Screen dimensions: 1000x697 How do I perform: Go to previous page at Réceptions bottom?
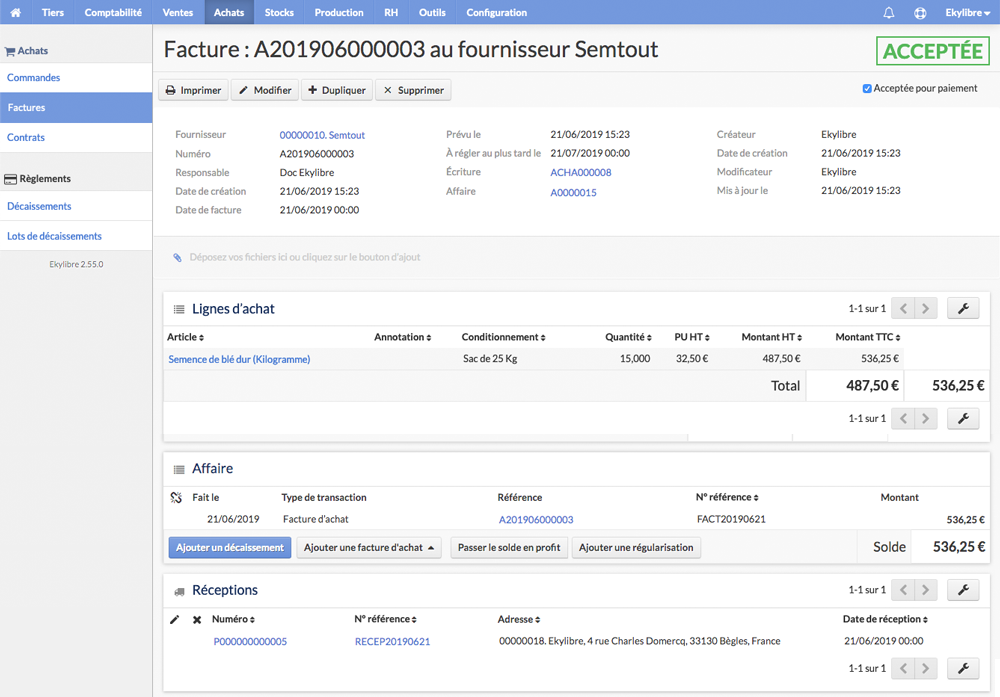pyautogui.click(x=903, y=668)
